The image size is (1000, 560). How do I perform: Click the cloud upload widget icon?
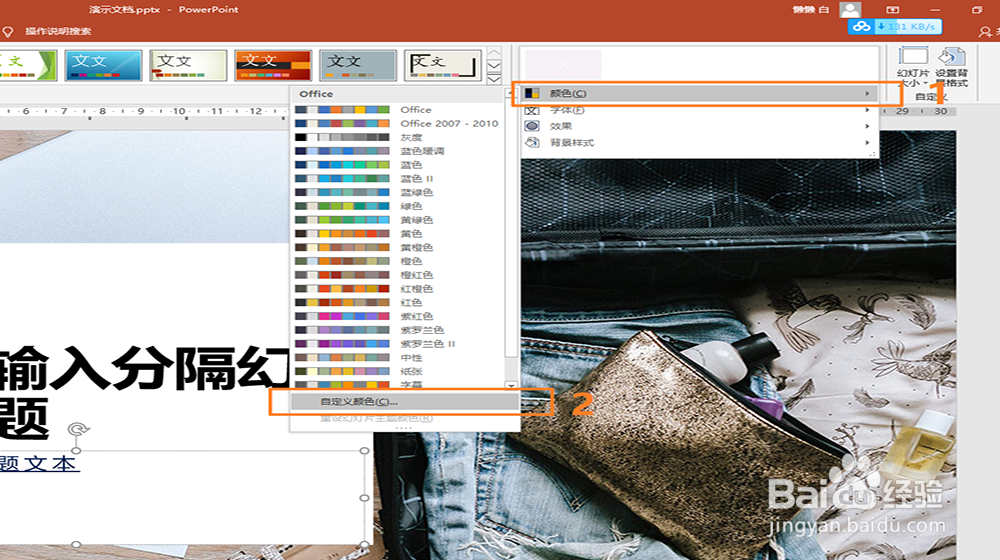(862, 27)
